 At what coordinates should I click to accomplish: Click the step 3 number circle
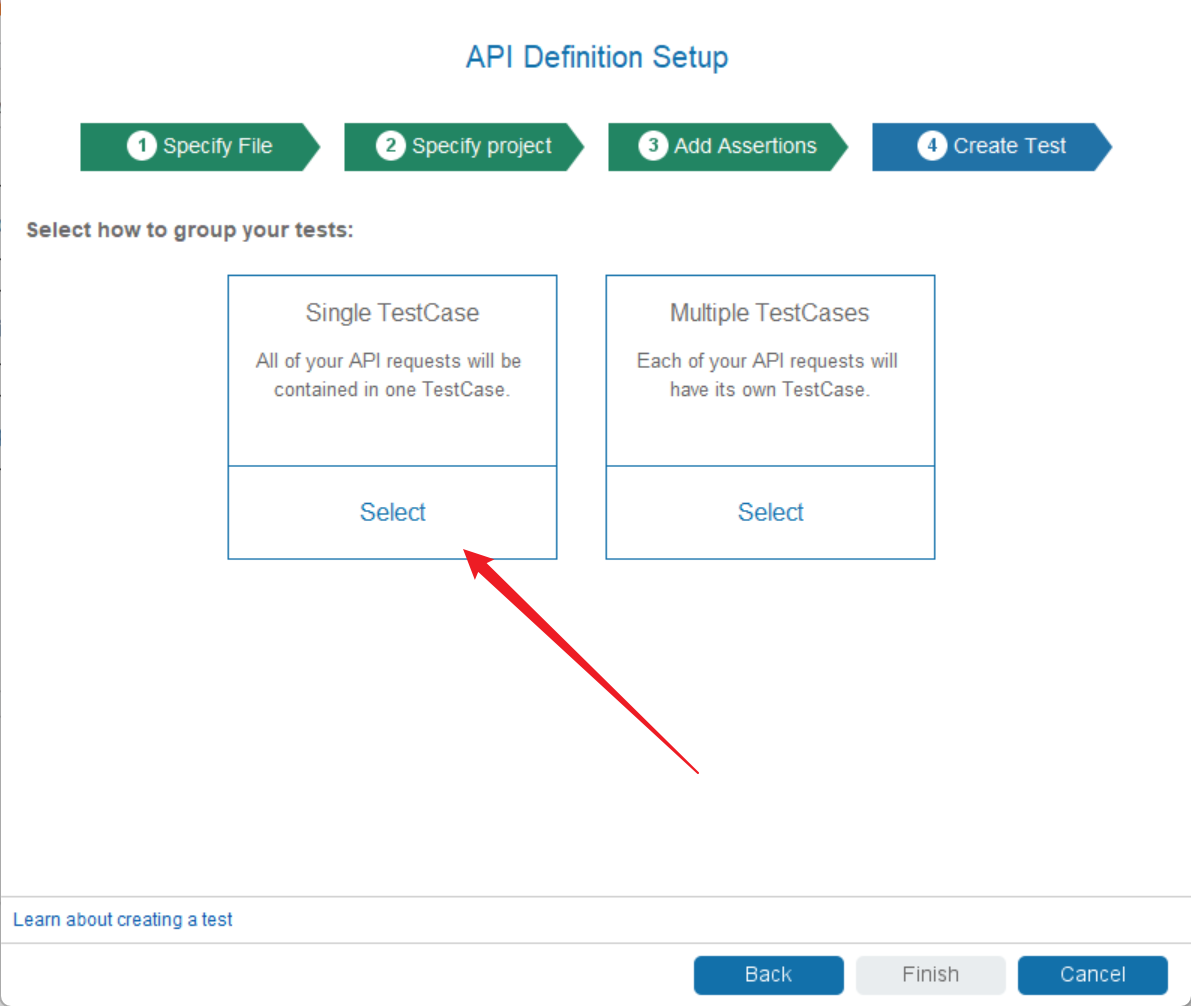point(654,146)
